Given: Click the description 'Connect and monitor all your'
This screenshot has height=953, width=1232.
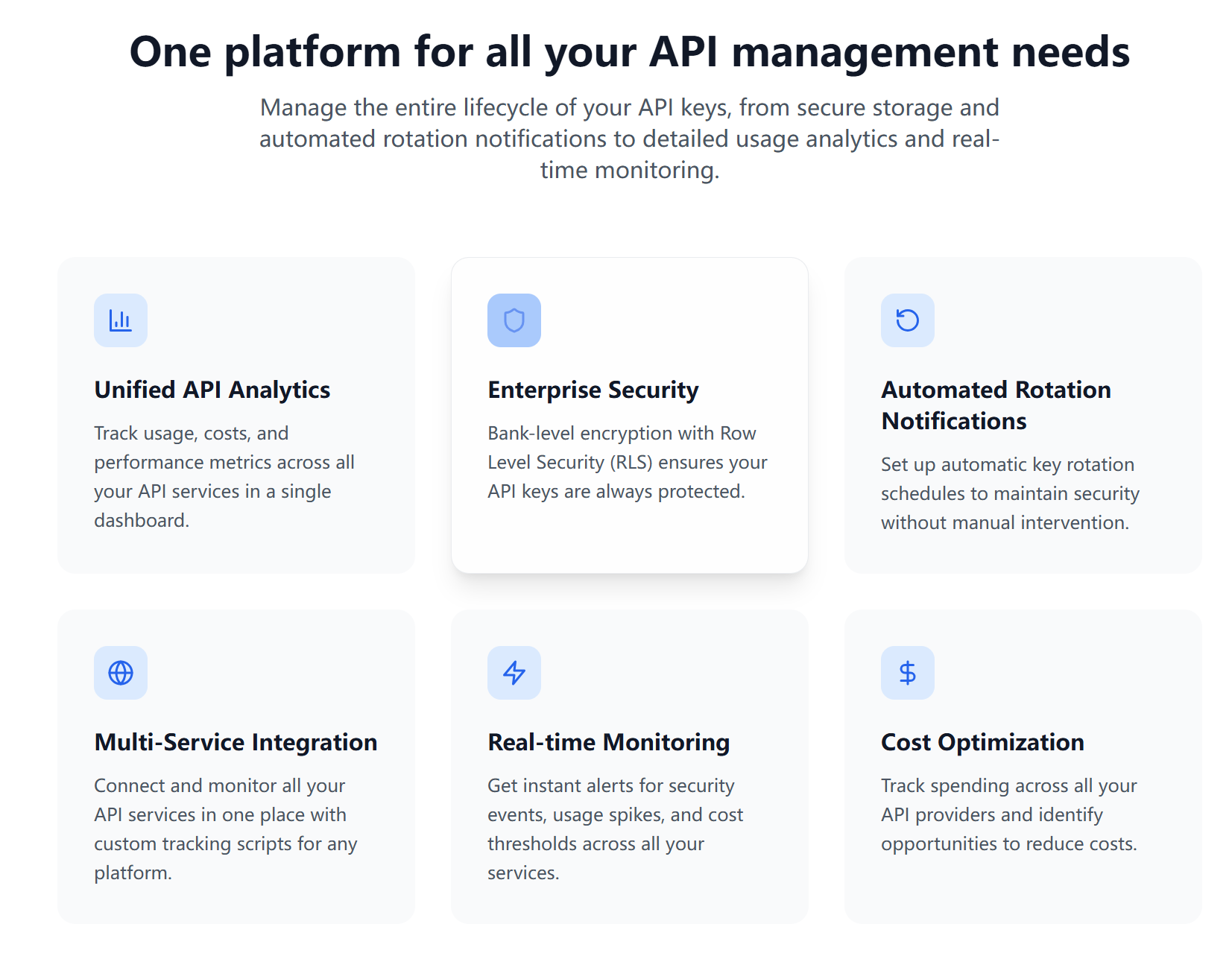Looking at the screenshot, I should point(226,829).
